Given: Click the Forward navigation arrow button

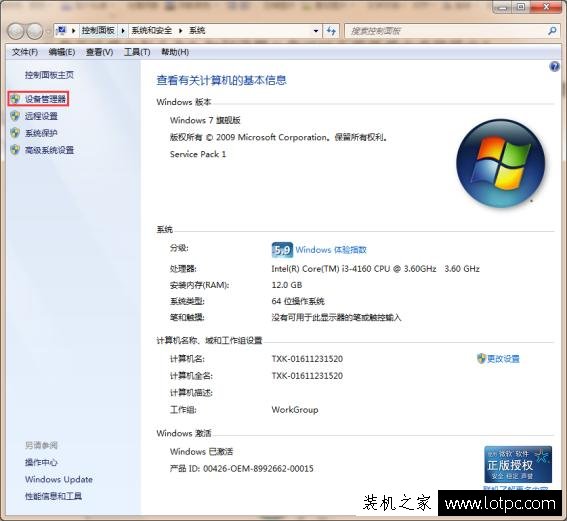Looking at the screenshot, I should [35, 31].
